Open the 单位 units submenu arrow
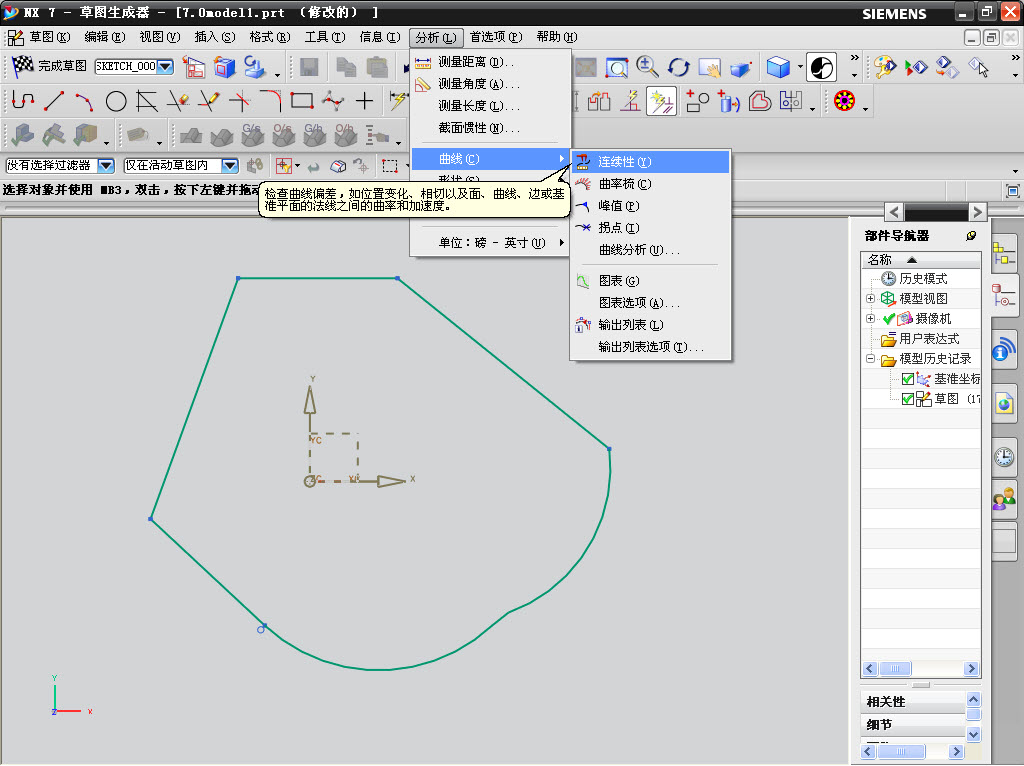The image size is (1024, 766). pyautogui.click(x=562, y=243)
